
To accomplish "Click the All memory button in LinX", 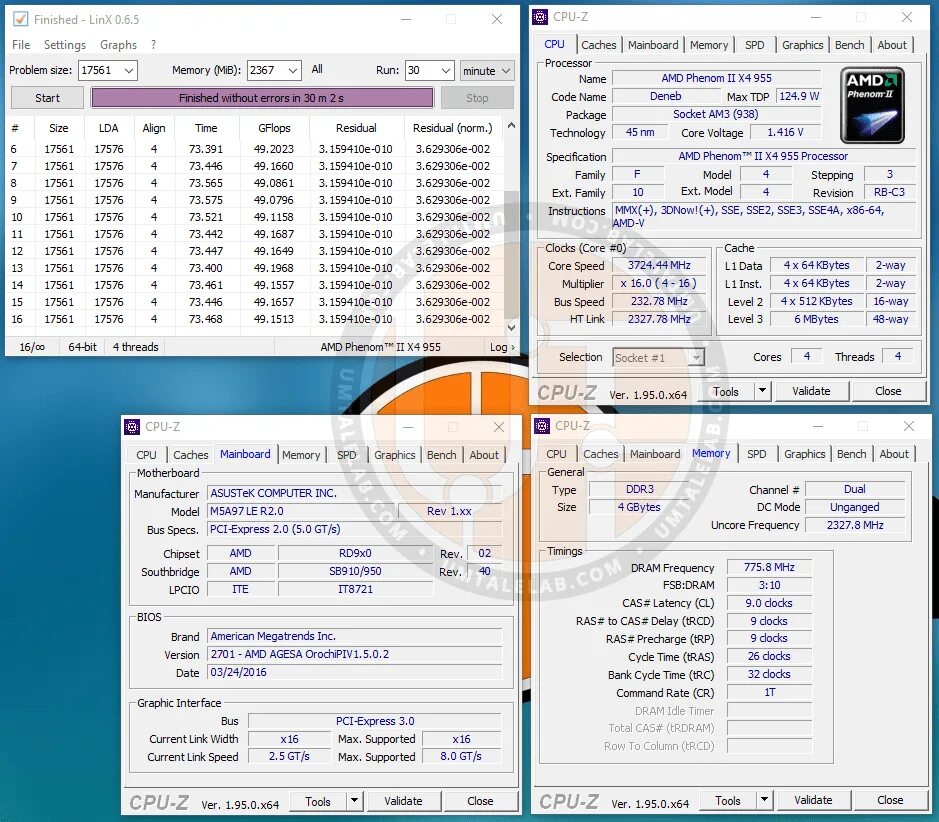I will click(x=317, y=69).
